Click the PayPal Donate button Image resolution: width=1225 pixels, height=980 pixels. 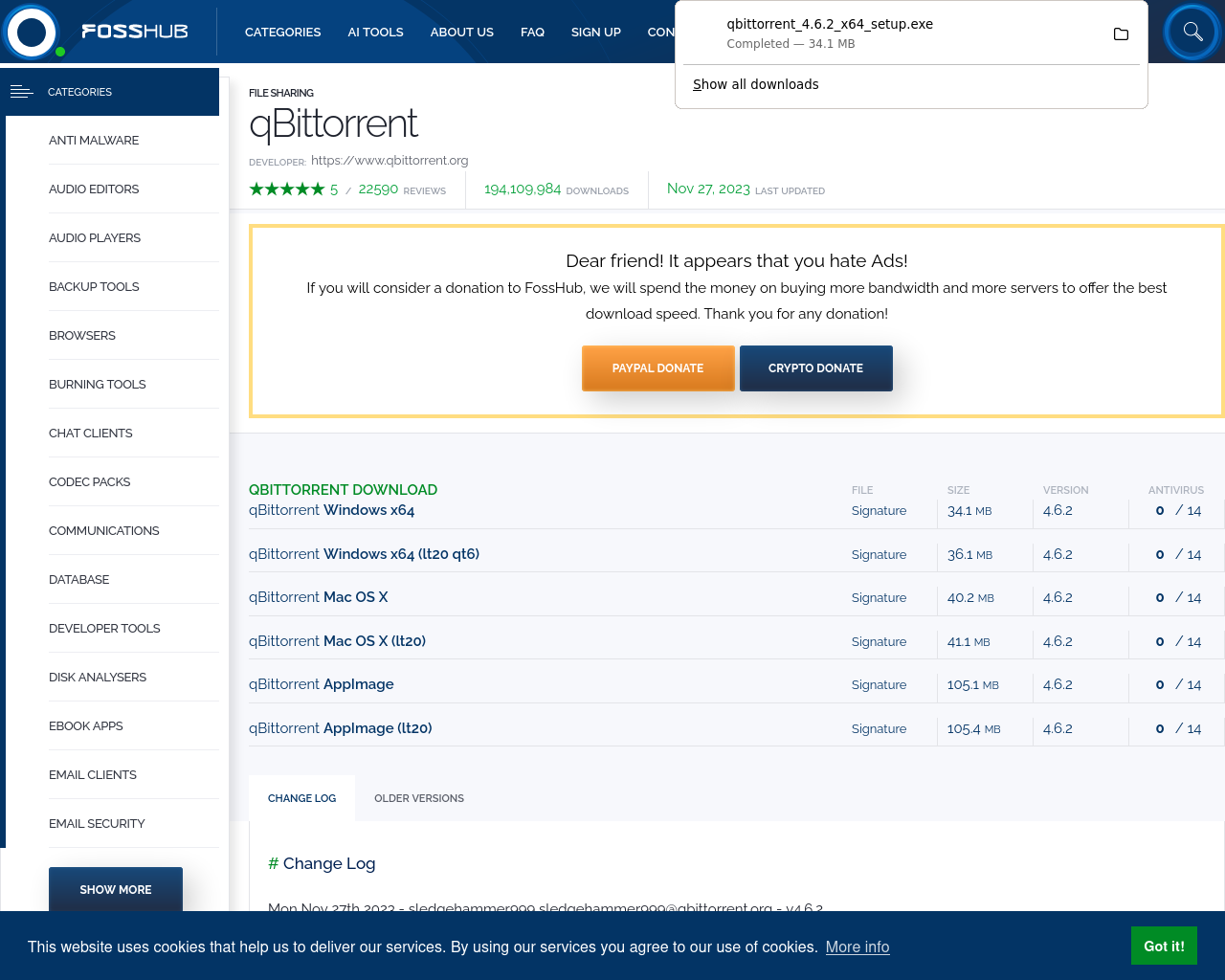(657, 368)
